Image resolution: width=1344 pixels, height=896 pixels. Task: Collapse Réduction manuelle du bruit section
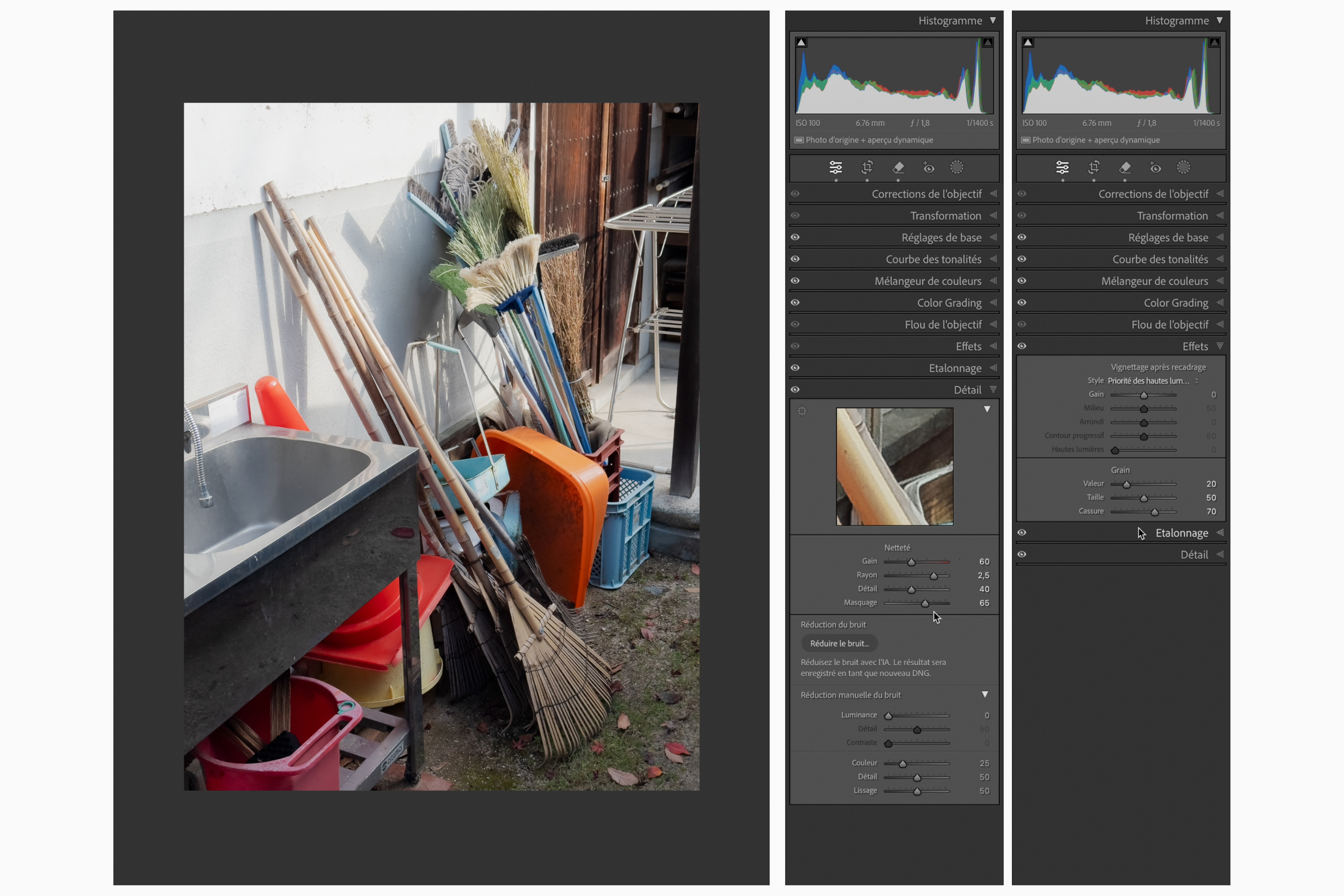coord(984,695)
